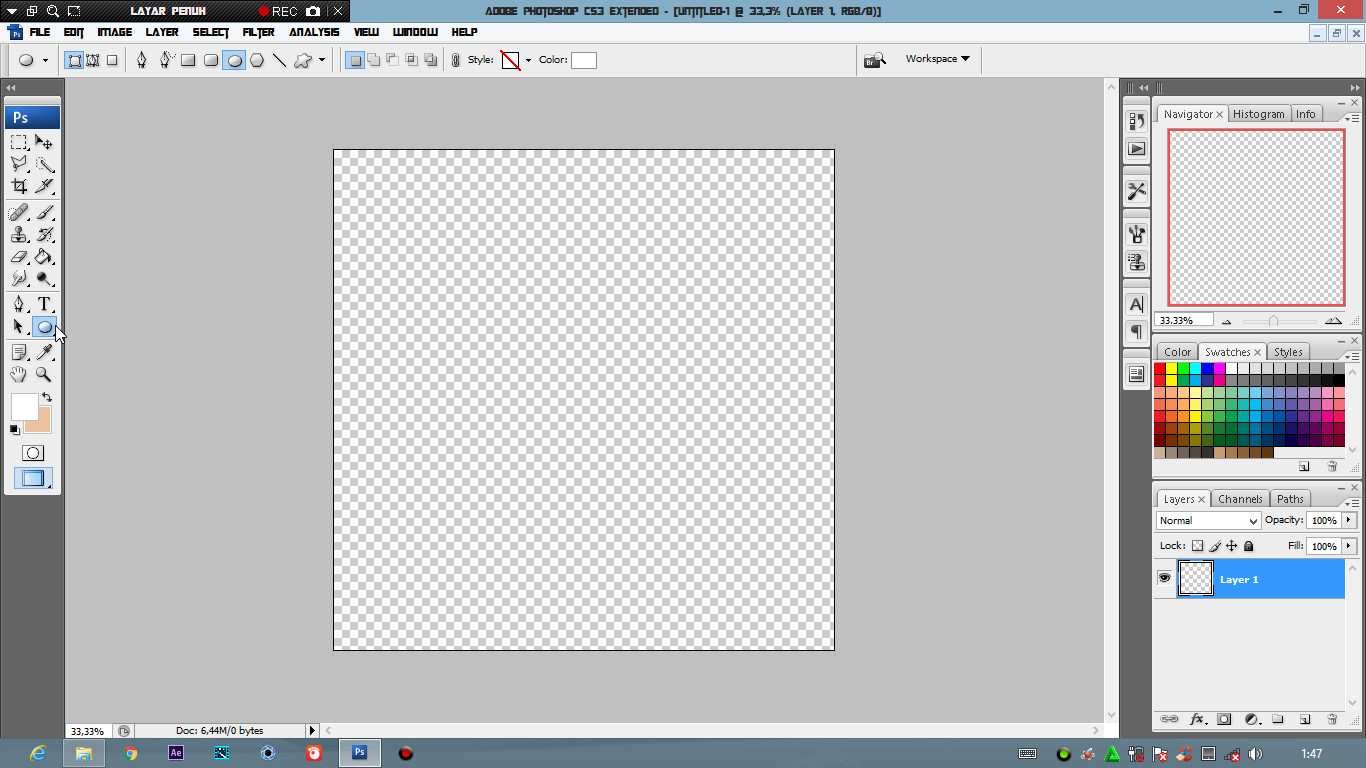
Task: Toggle Lock Transparent Pixels in Layers panel
Action: [1197, 546]
